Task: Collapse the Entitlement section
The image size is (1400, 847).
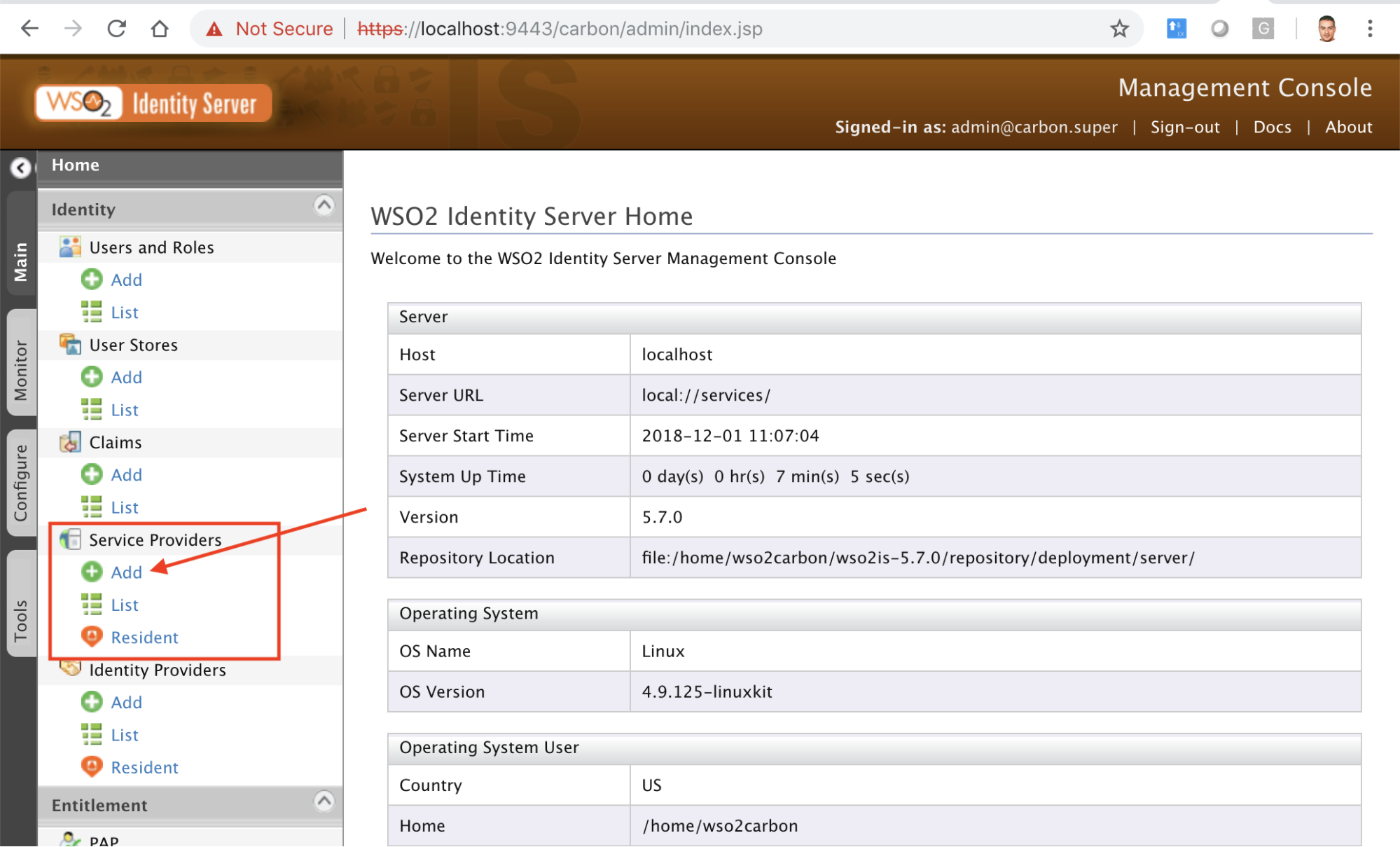Action: click(x=324, y=801)
